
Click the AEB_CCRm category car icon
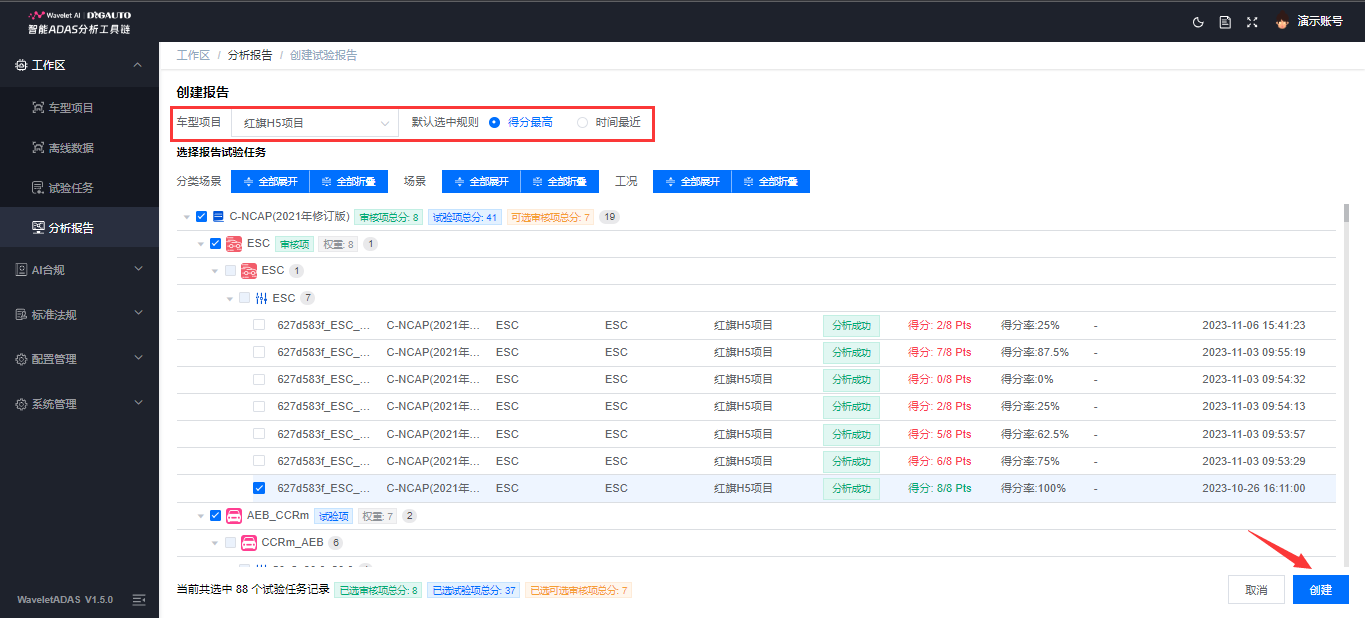click(233, 516)
